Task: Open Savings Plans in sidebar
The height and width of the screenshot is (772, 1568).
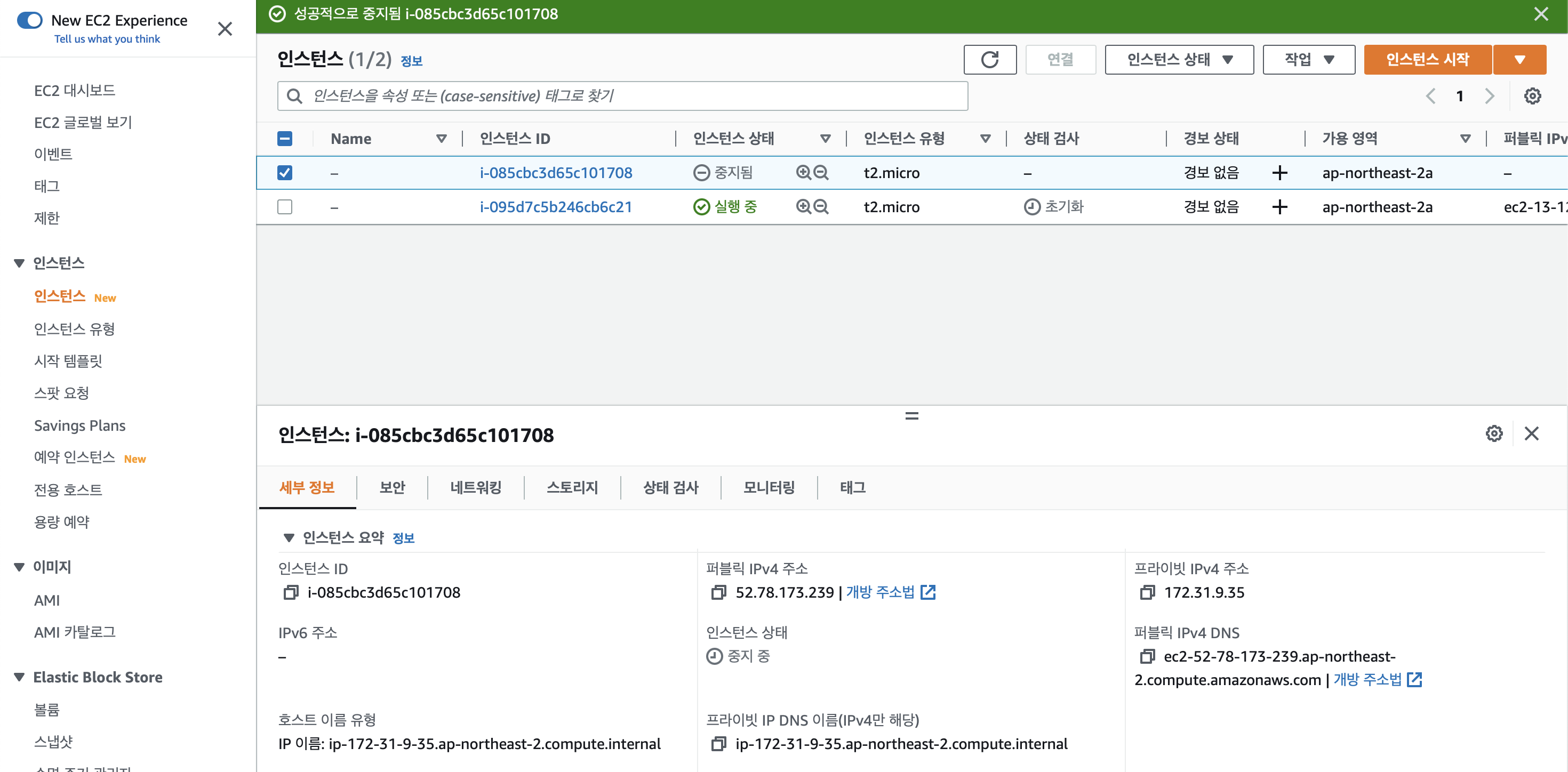Action: pos(80,426)
